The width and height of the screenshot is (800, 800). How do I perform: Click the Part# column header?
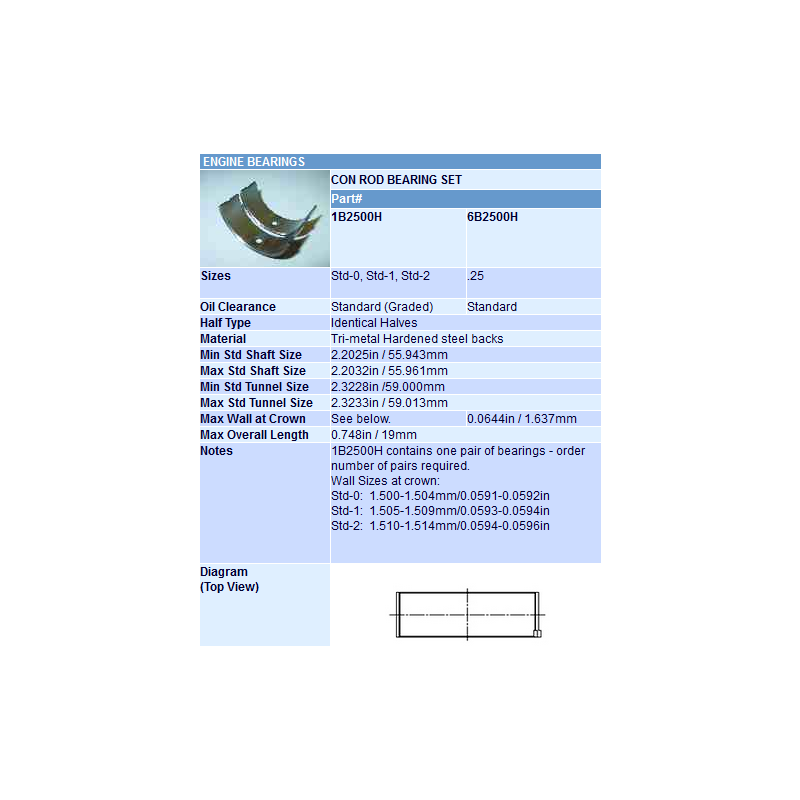click(346, 199)
